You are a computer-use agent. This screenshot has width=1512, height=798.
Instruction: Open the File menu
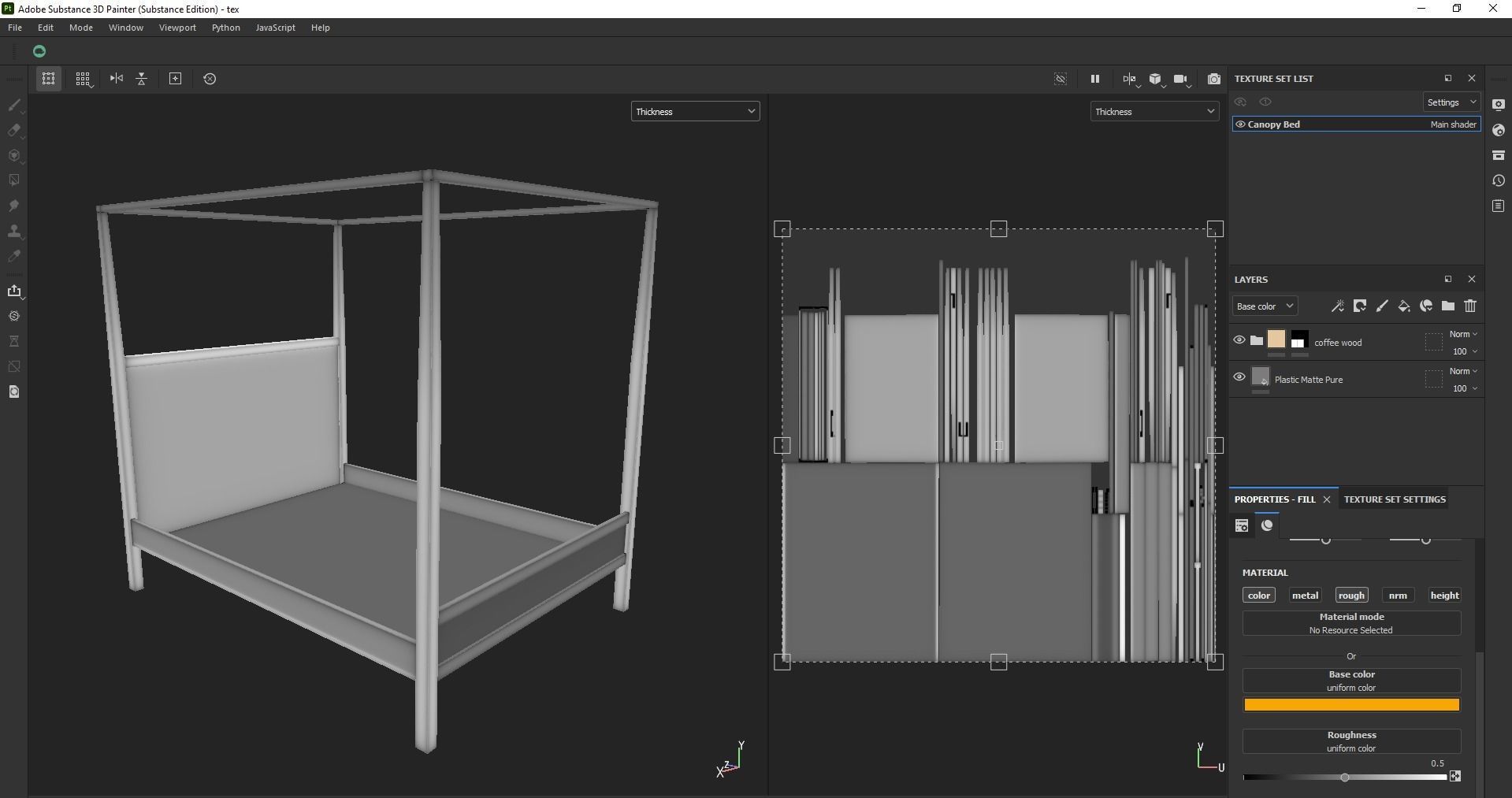click(x=15, y=28)
